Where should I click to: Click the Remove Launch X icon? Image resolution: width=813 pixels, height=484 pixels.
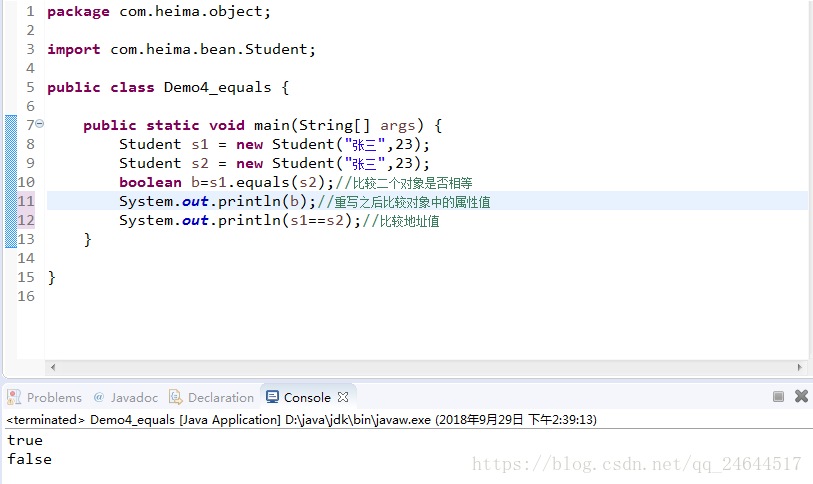pos(801,396)
